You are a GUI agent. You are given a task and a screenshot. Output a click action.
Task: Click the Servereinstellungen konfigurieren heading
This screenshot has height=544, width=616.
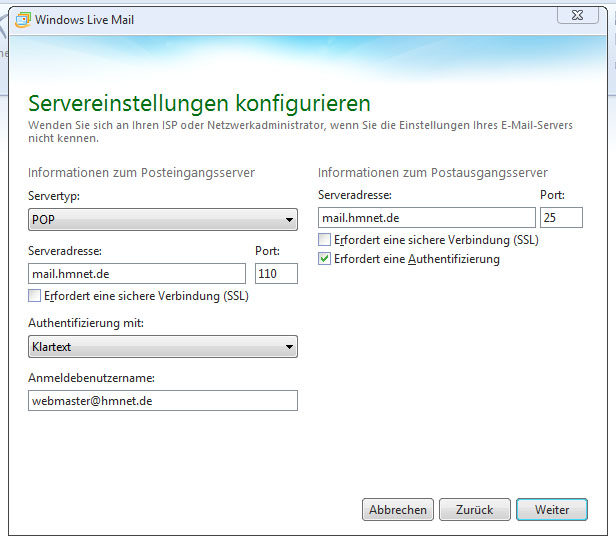[x=199, y=104]
